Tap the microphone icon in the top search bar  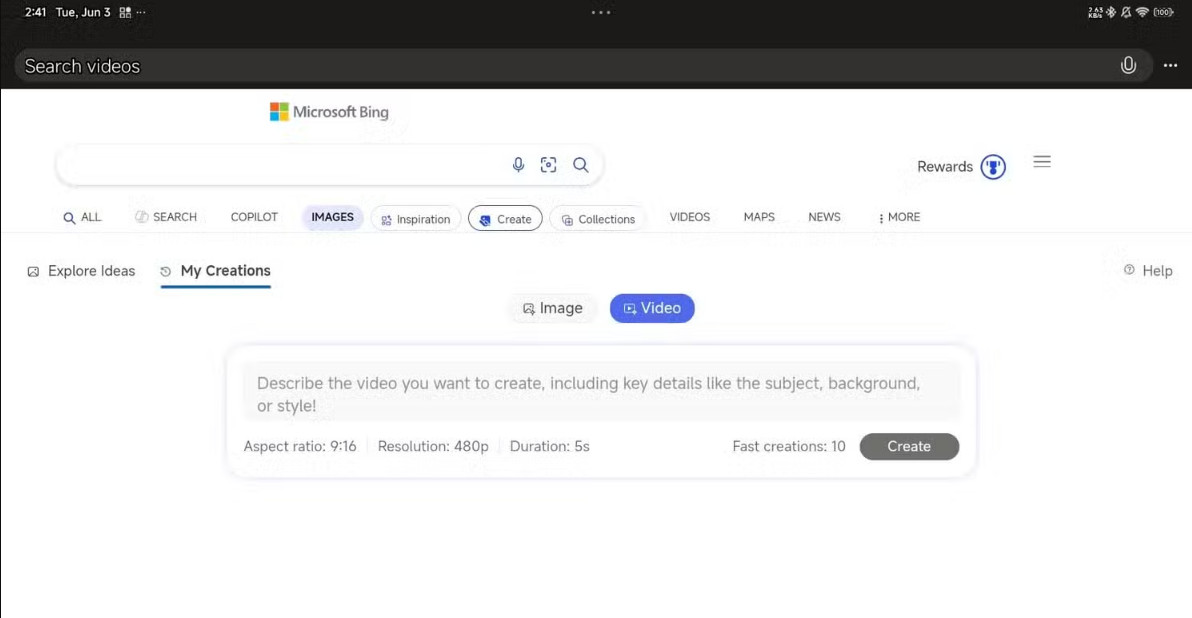coord(1128,65)
